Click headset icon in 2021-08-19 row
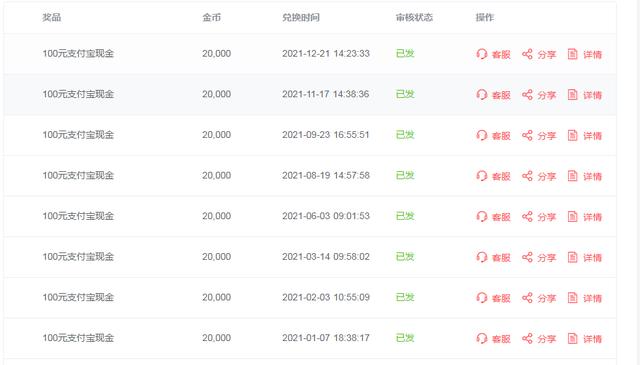This screenshot has width=640, height=365. [482, 176]
